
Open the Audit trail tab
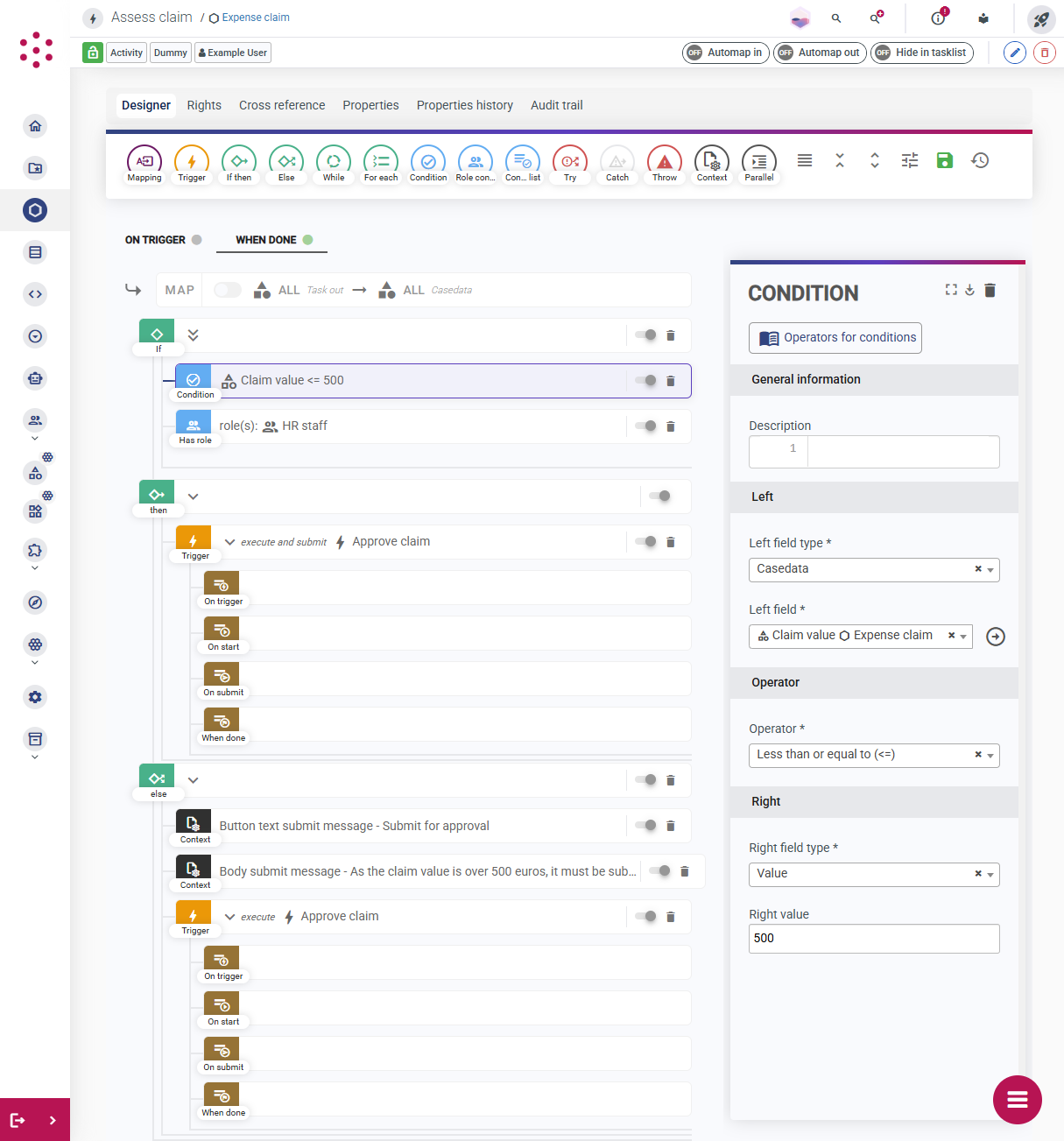point(557,105)
